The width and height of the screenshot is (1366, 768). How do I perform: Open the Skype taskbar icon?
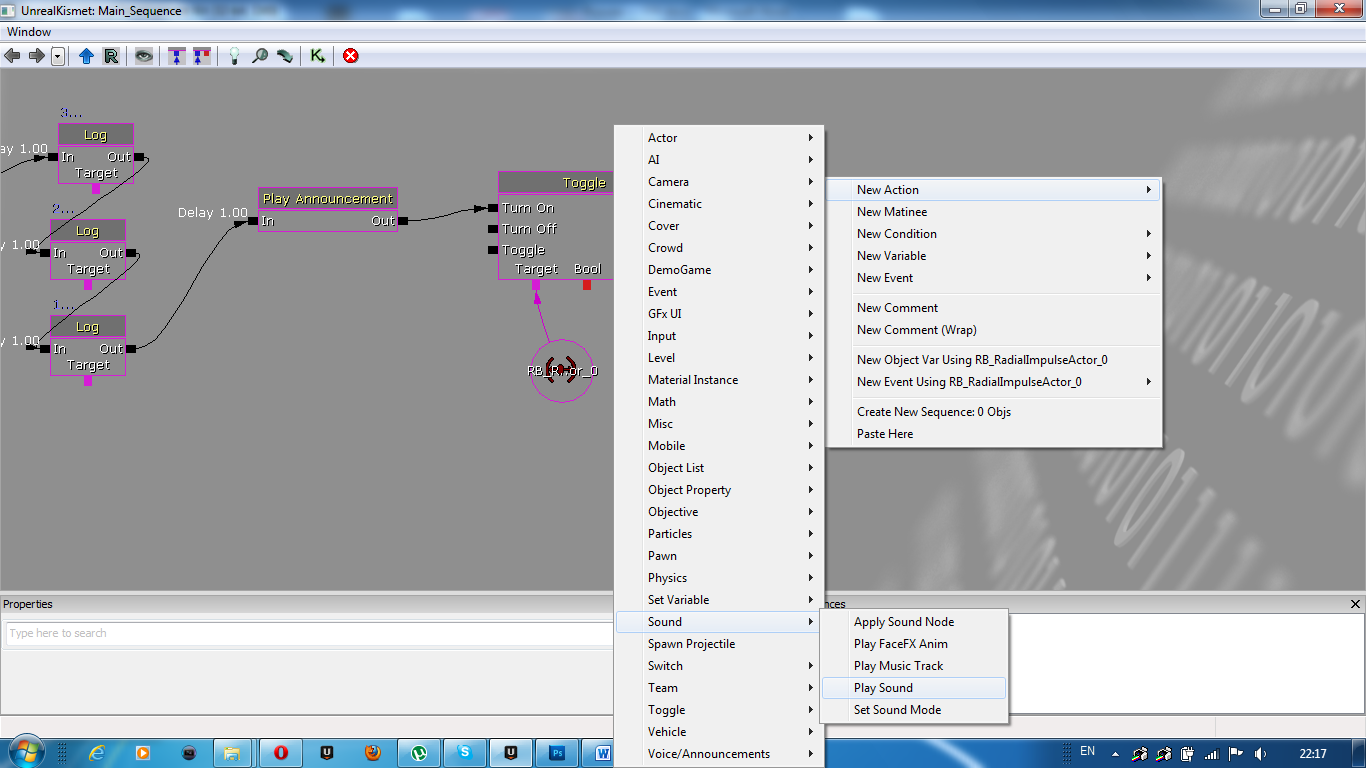coord(465,753)
